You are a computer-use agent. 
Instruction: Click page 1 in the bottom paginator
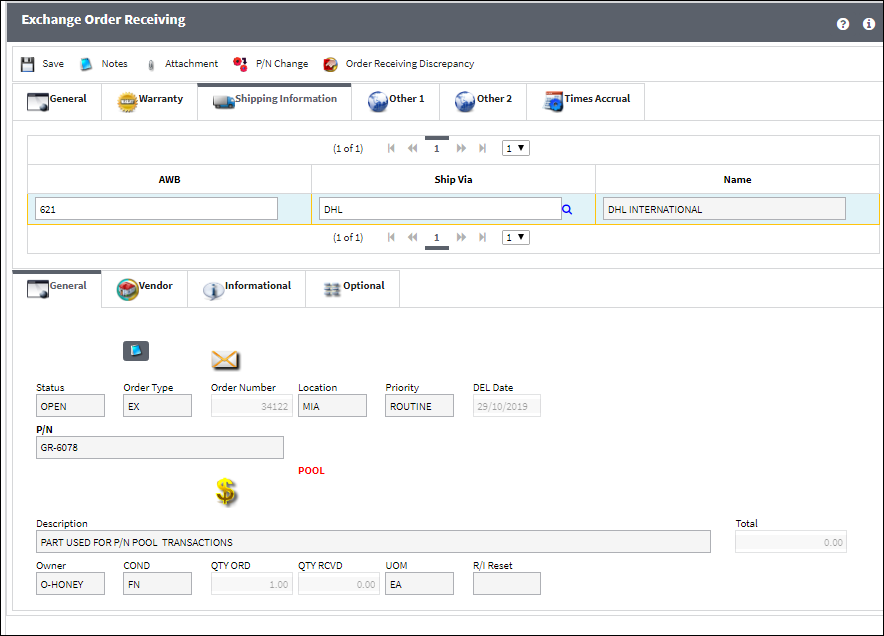[x=436, y=237]
